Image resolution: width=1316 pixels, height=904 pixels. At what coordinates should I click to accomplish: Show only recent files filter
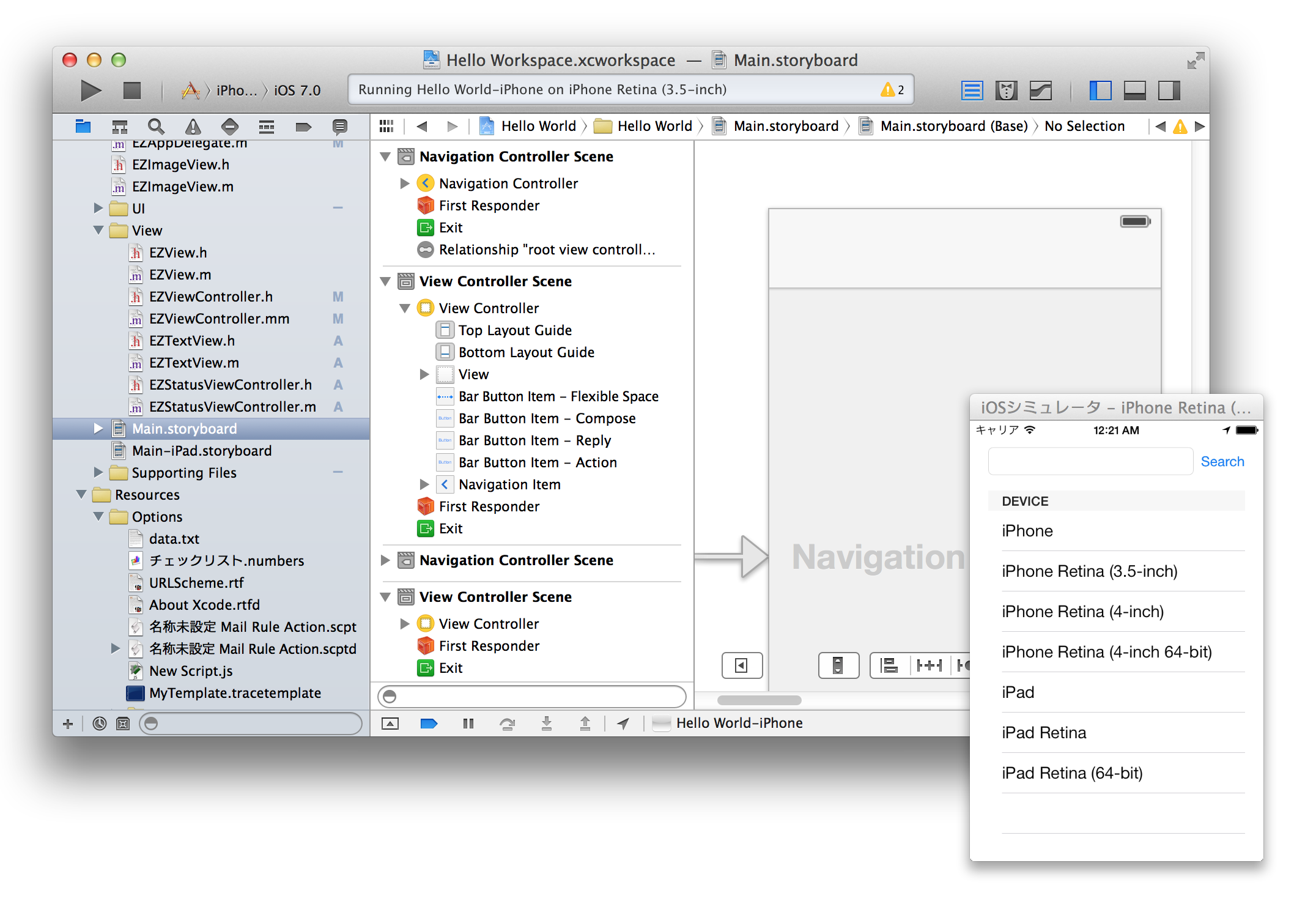tap(100, 724)
